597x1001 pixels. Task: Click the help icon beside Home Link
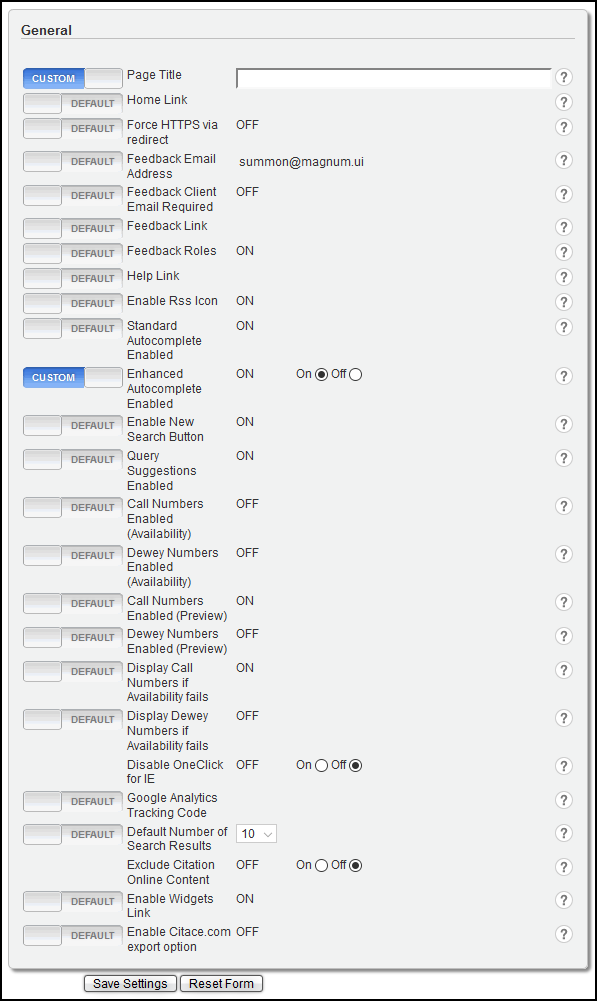[563, 102]
